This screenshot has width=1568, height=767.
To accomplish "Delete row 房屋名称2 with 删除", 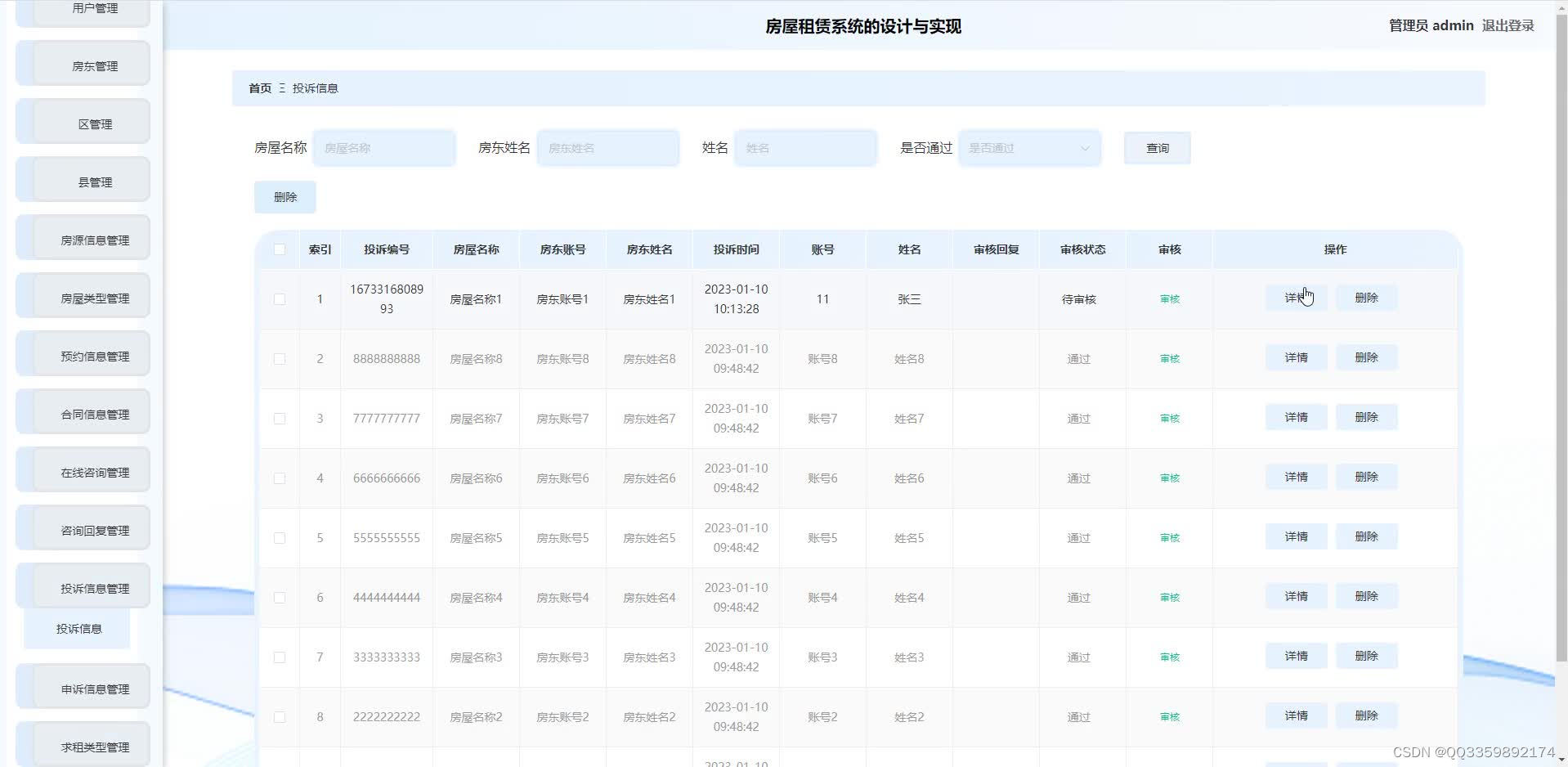I will [1366, 715].
